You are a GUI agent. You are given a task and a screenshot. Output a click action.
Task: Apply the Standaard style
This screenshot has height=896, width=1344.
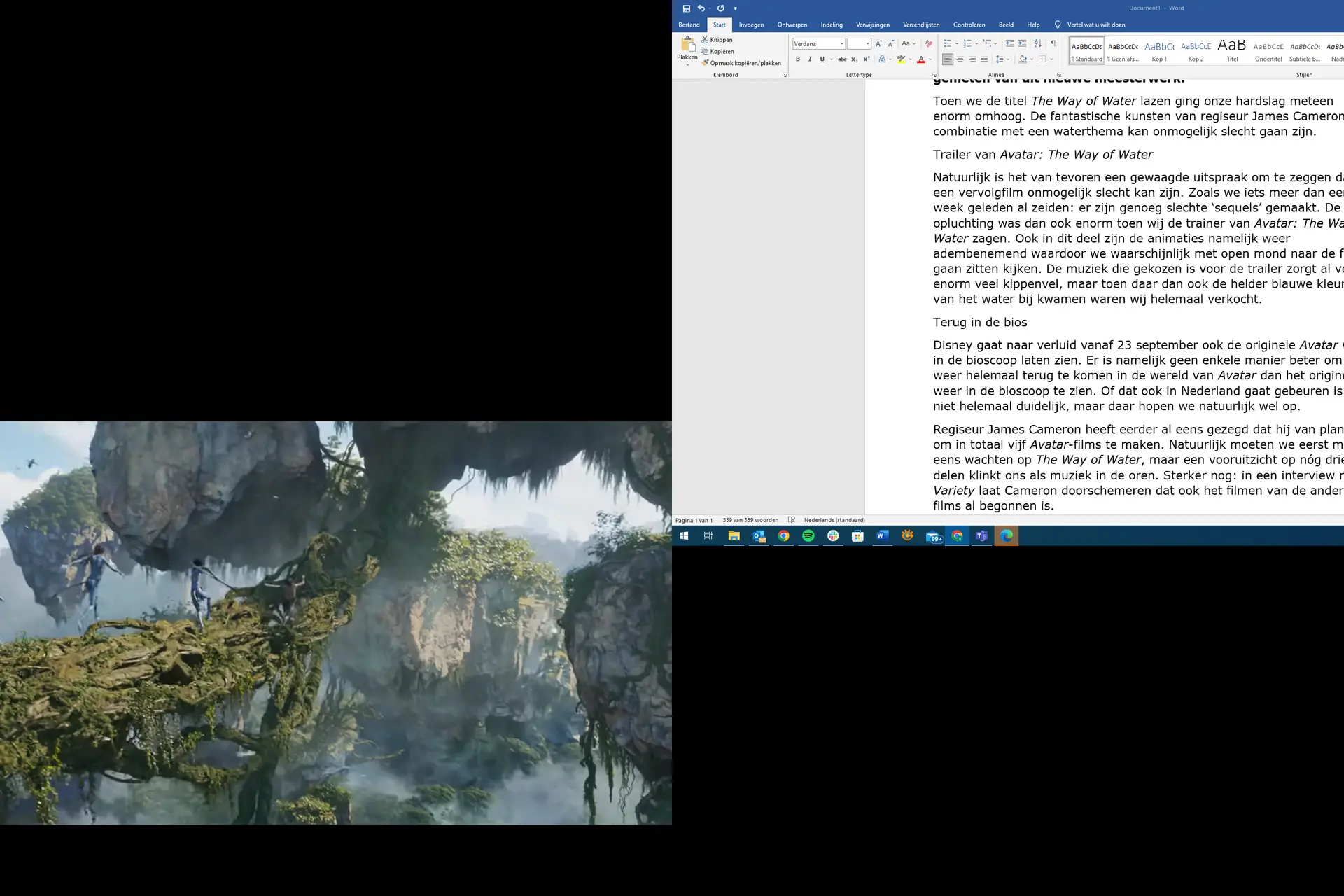[x=1086, y=51]
